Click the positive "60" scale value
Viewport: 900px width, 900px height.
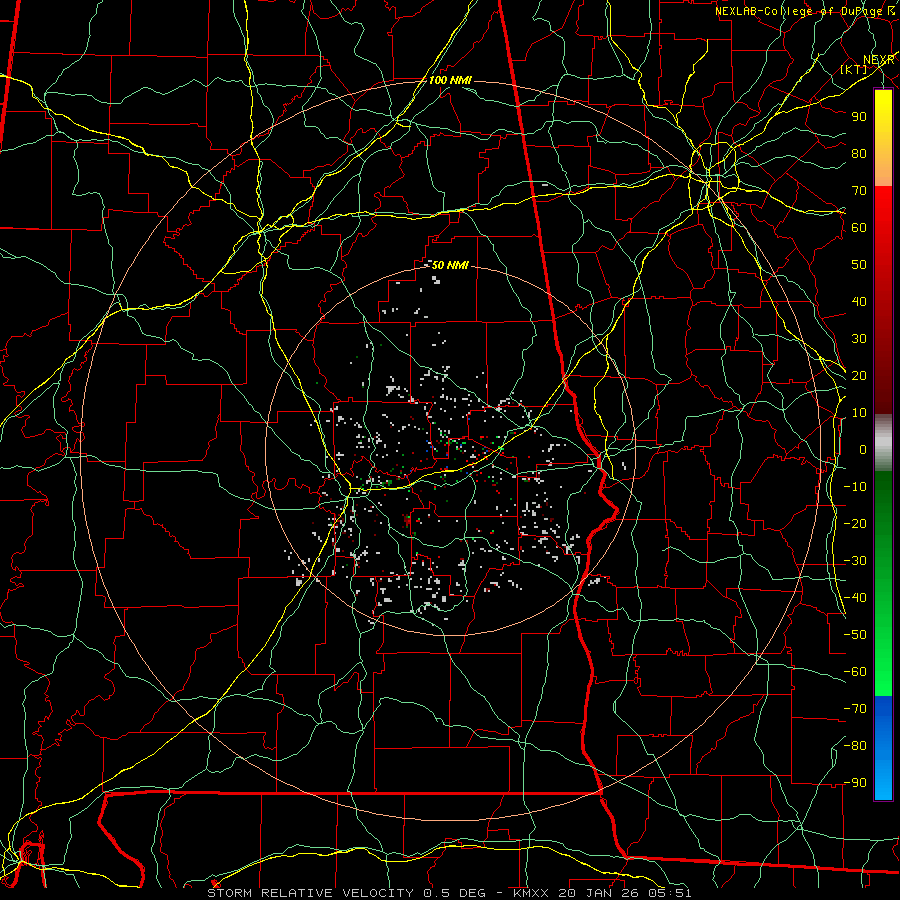tap(859, 227)
